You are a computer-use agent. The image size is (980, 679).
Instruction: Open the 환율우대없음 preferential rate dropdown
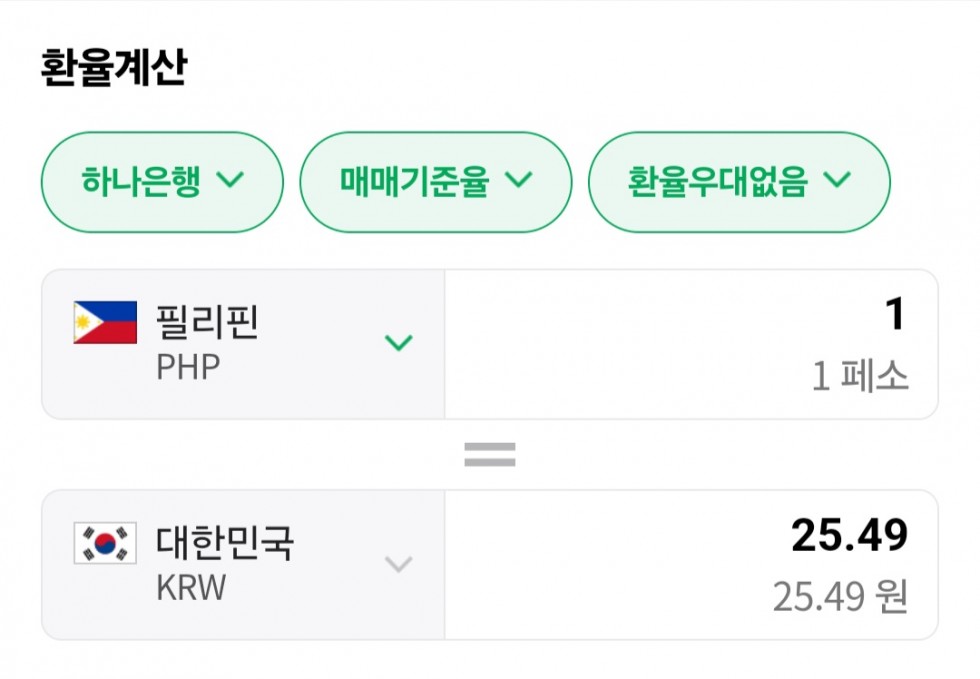(739, 182)
